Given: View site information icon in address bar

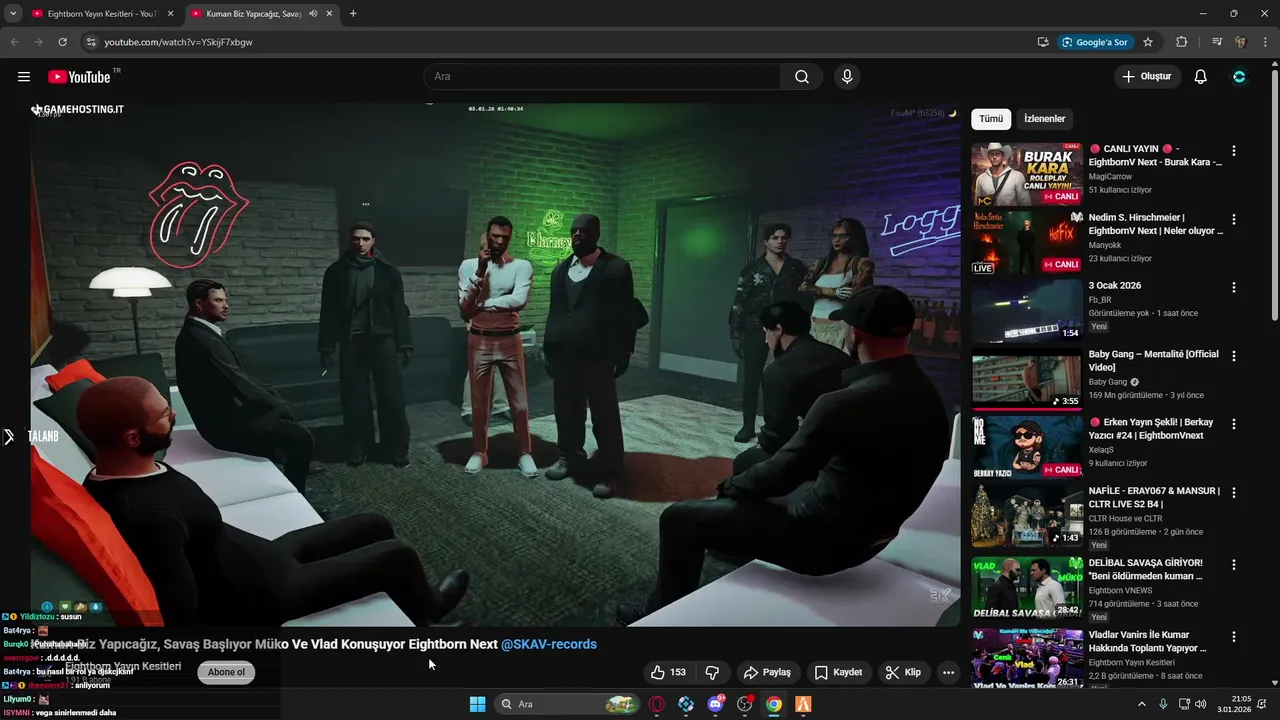Looking at the screenshot, I should tap(90, 42).
